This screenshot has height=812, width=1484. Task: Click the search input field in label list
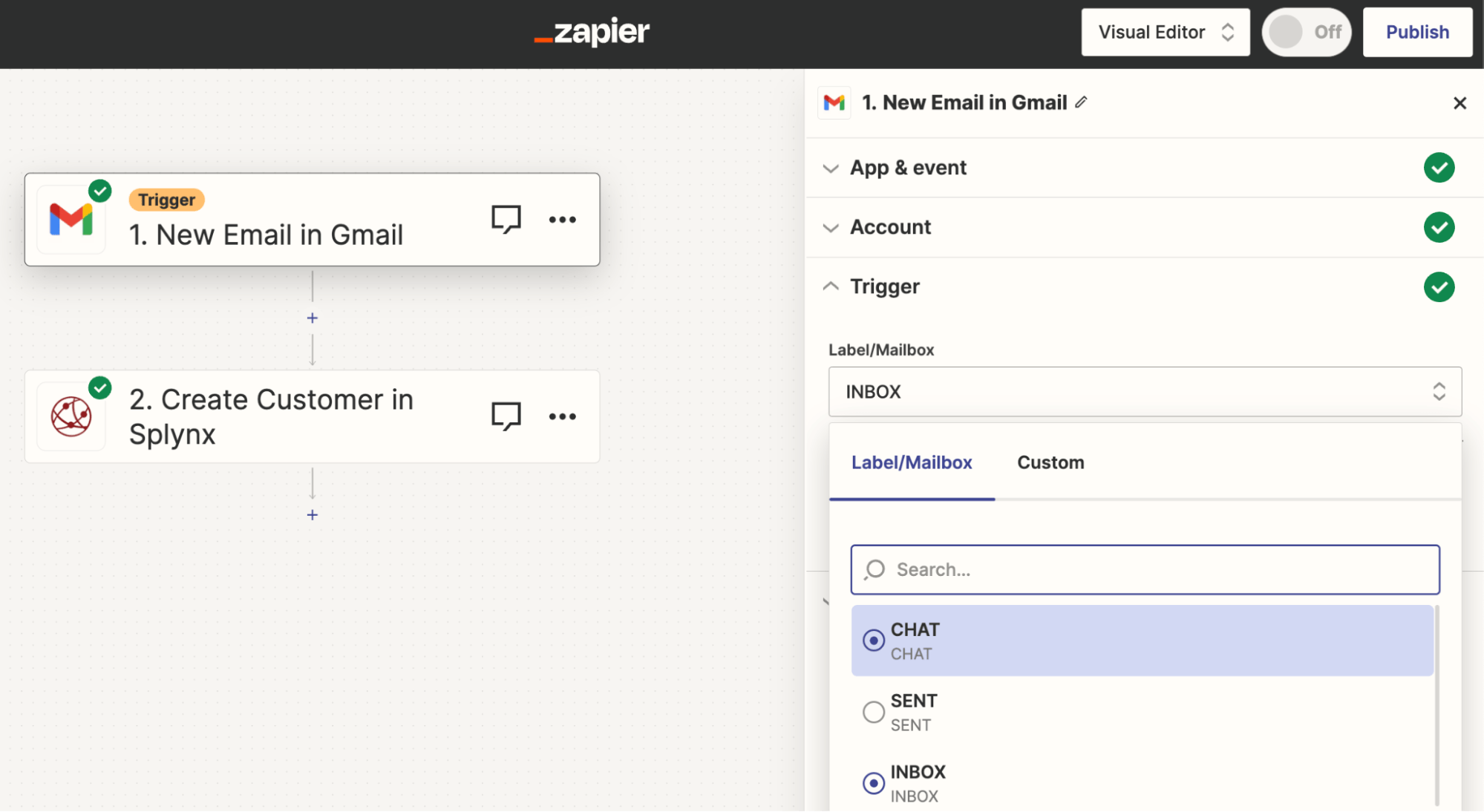point(1144,569)
